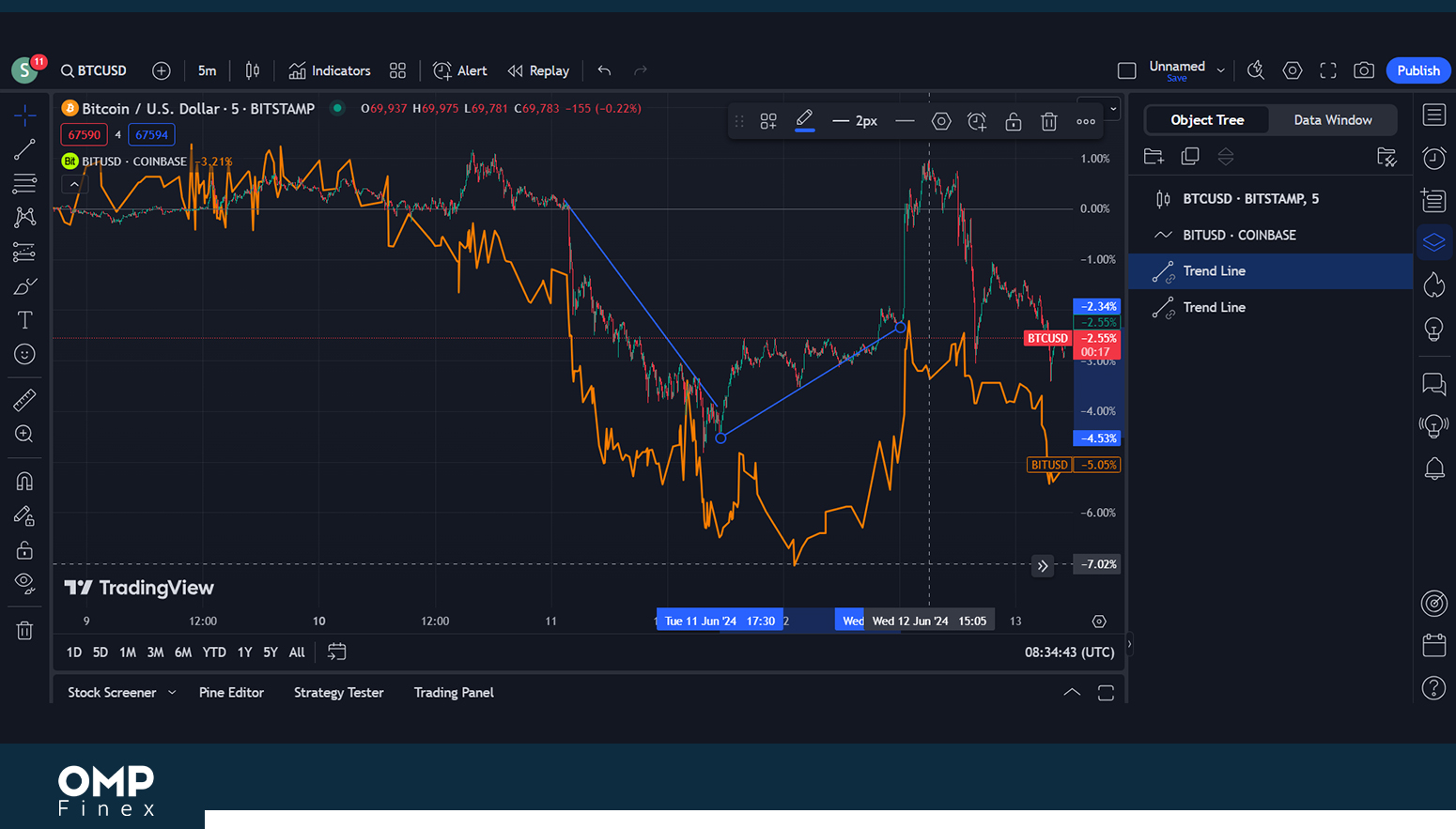Open the watchlist panel icon in right sidebar
The image size is (1456, 829).
pos(1433,115)
